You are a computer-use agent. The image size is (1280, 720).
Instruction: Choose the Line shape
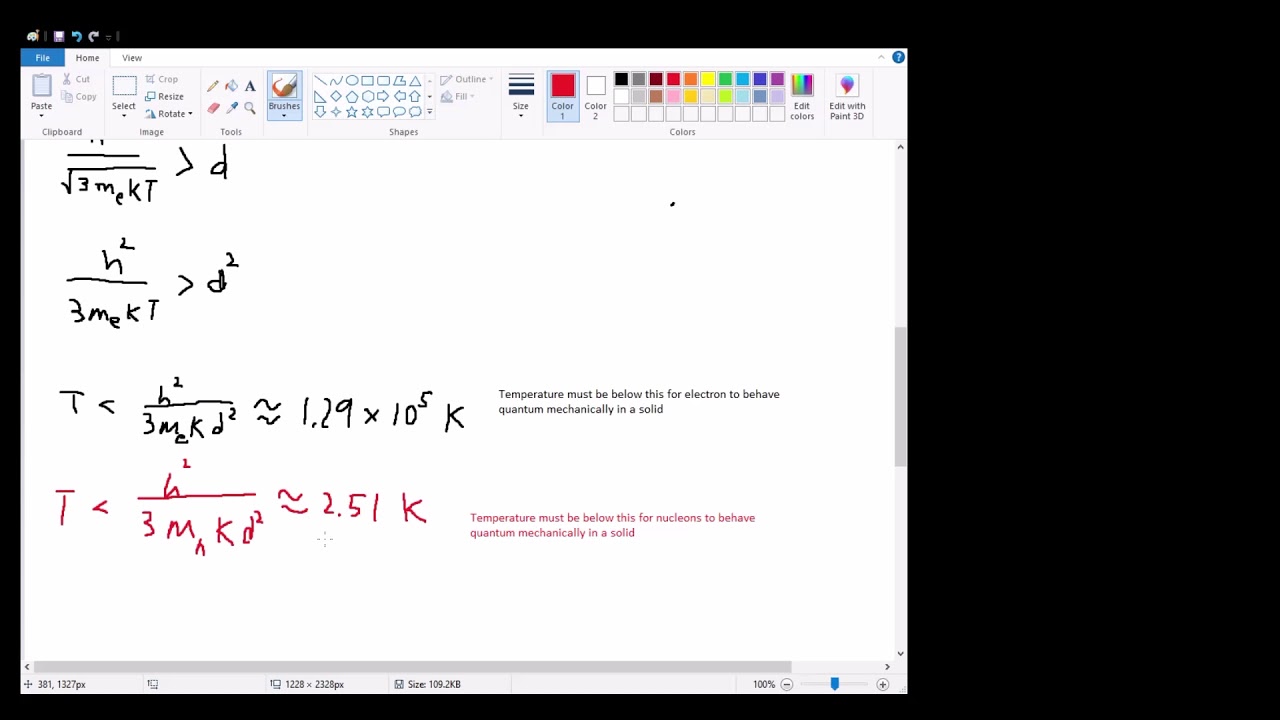point(320,81)
